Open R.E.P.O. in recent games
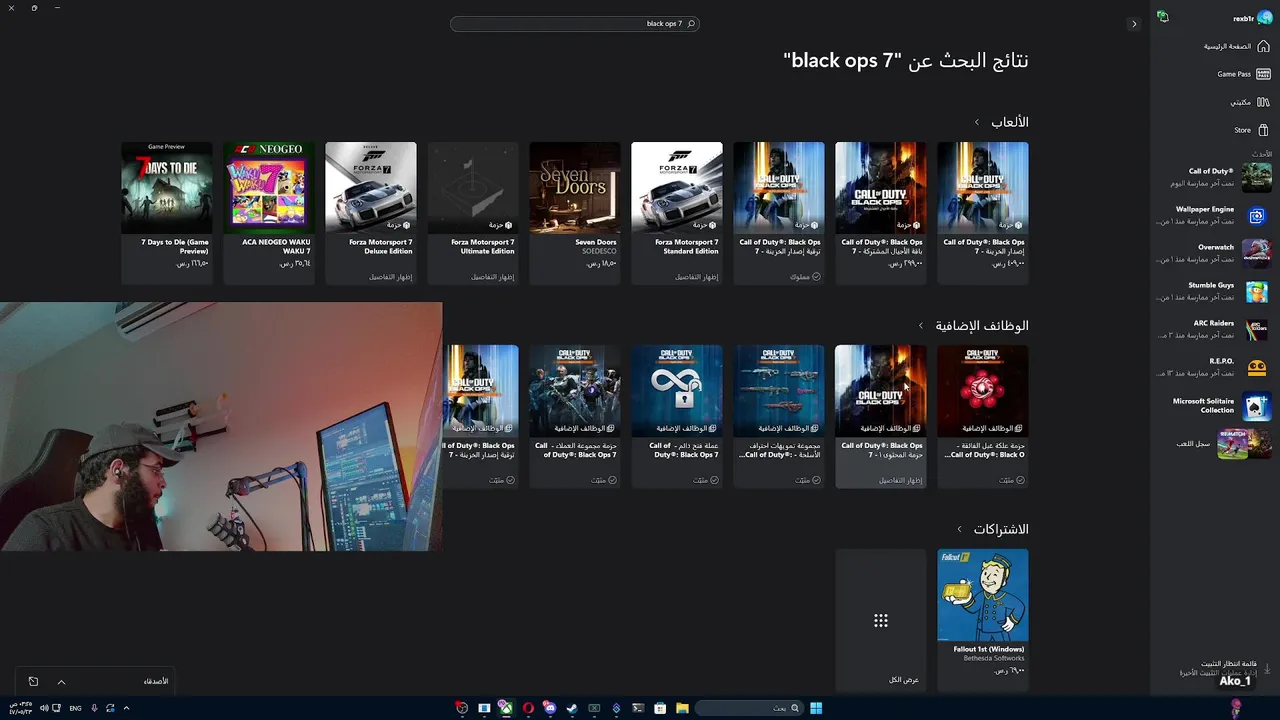The height and width of the screenshot is (720, 1280). (x=1214, y=367)
